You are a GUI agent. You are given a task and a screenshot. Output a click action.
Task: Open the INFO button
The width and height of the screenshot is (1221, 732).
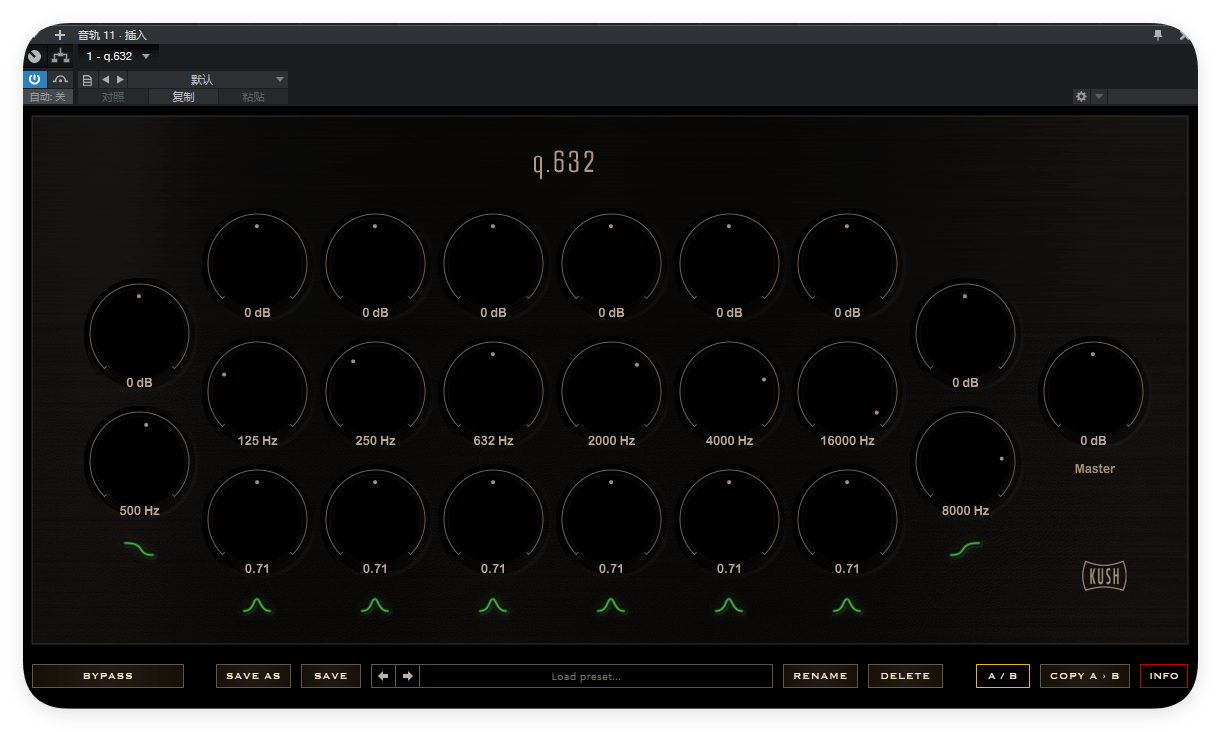(1164, 676)
